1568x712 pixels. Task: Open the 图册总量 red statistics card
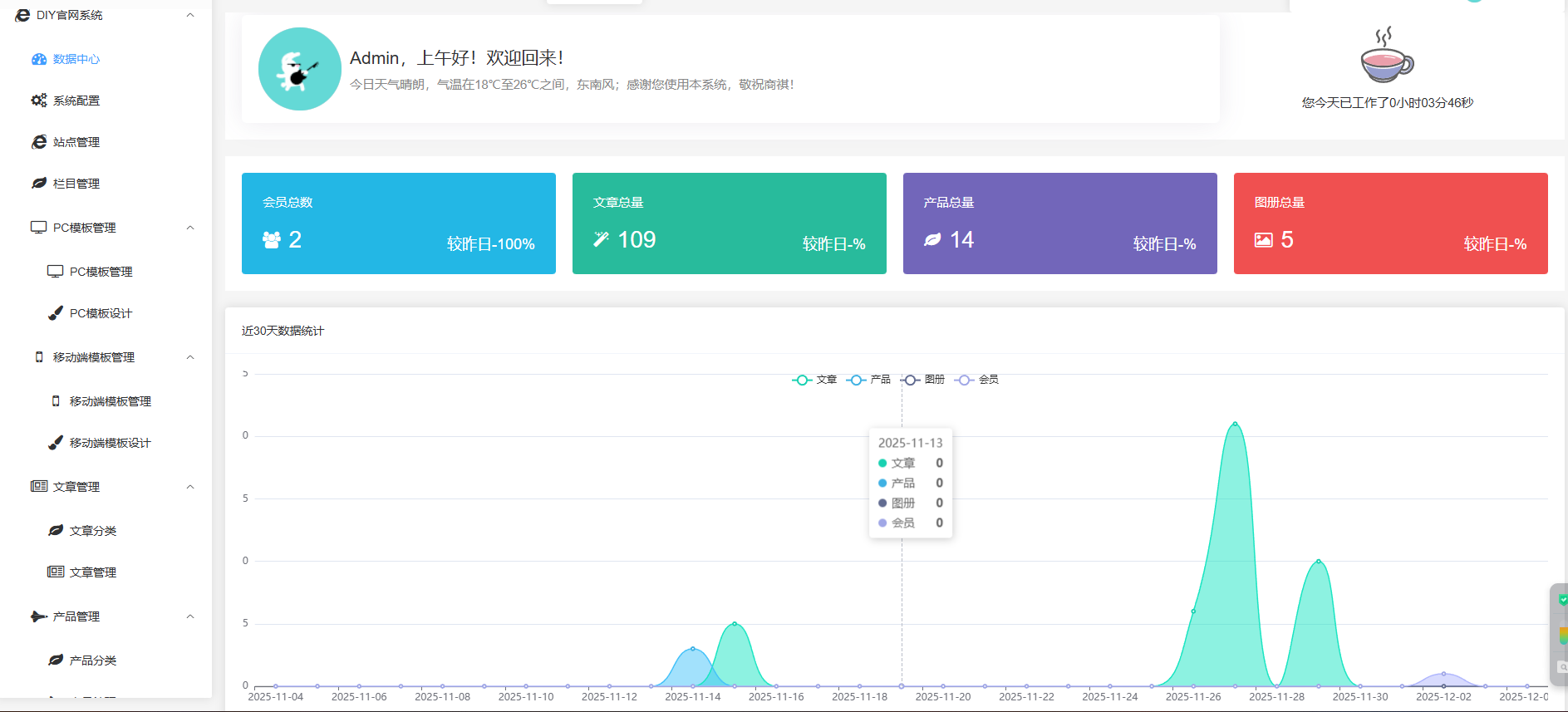(1390, 223)
